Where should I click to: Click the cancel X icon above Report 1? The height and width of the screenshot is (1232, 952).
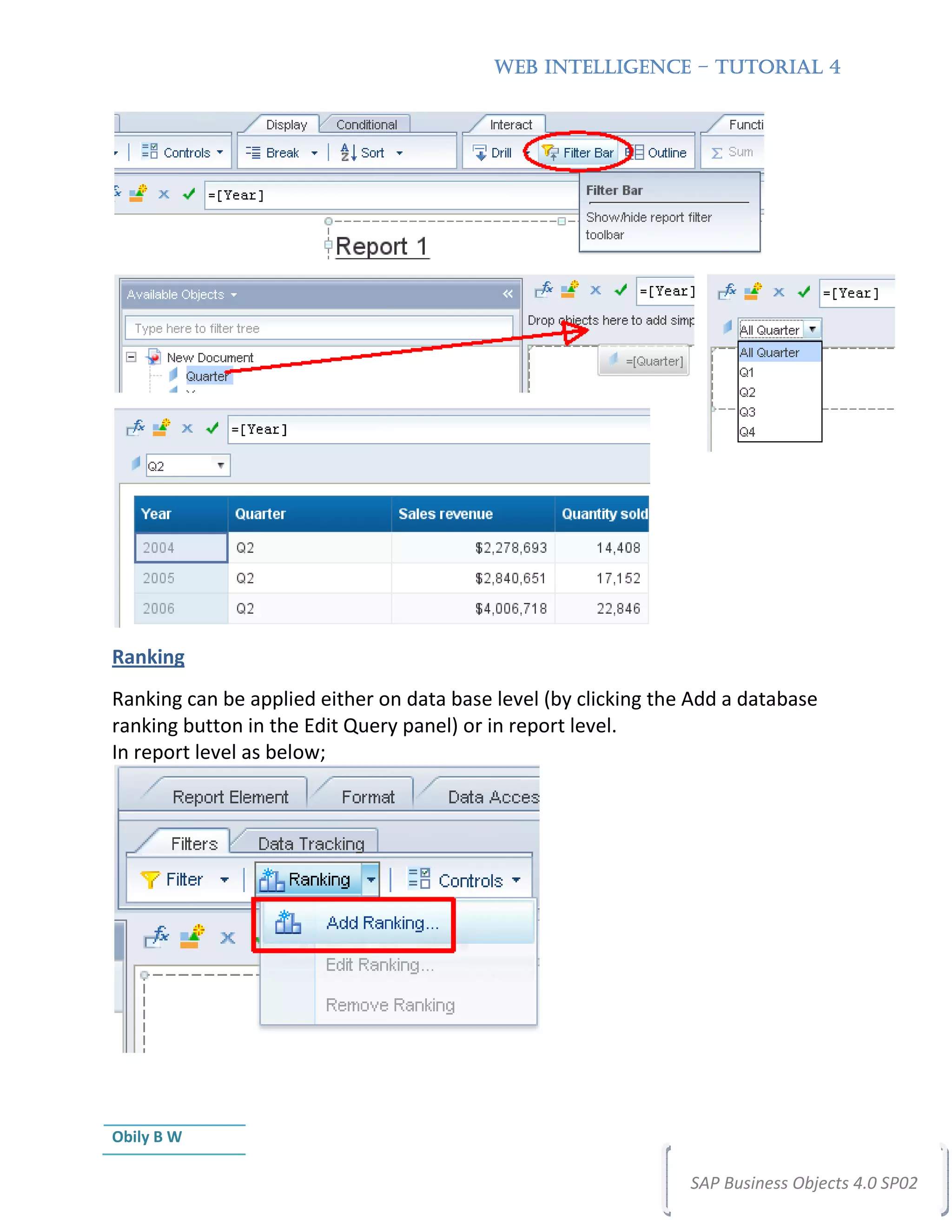click(x=164, y=195)
